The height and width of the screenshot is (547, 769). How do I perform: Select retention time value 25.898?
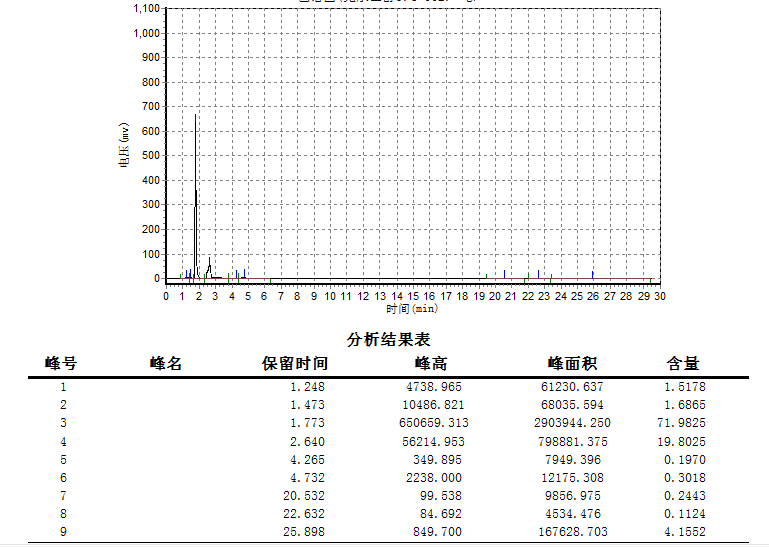pyautogui.click(x=304, y=532)
